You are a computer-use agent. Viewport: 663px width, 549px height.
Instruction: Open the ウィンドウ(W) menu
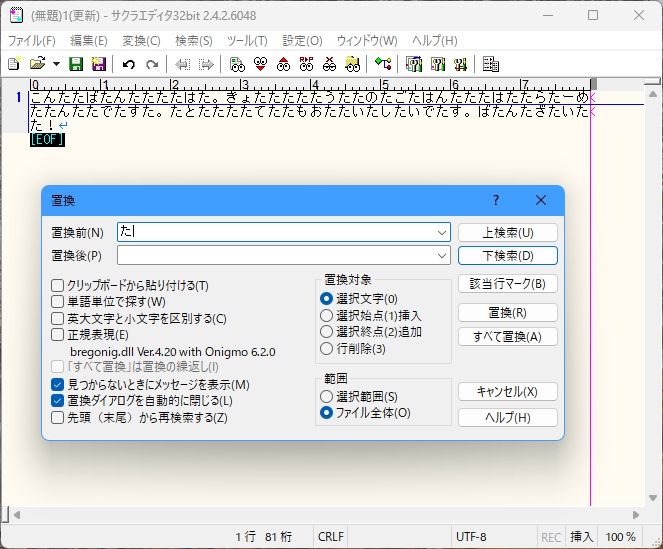point(367,41)
